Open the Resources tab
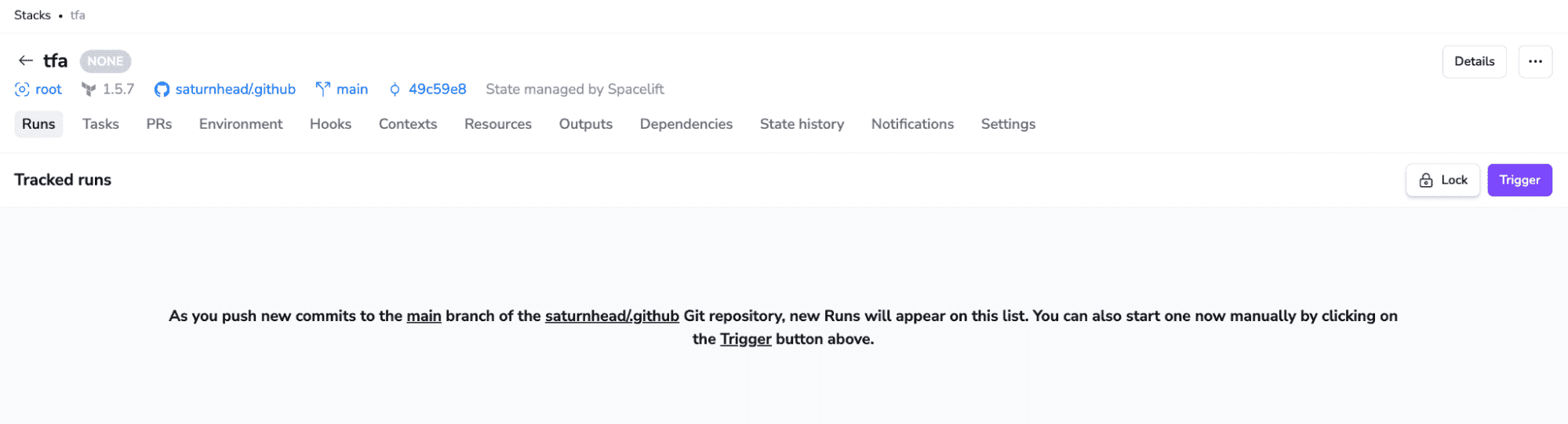This screenshot has width=1568, height=424. [497, 124]
